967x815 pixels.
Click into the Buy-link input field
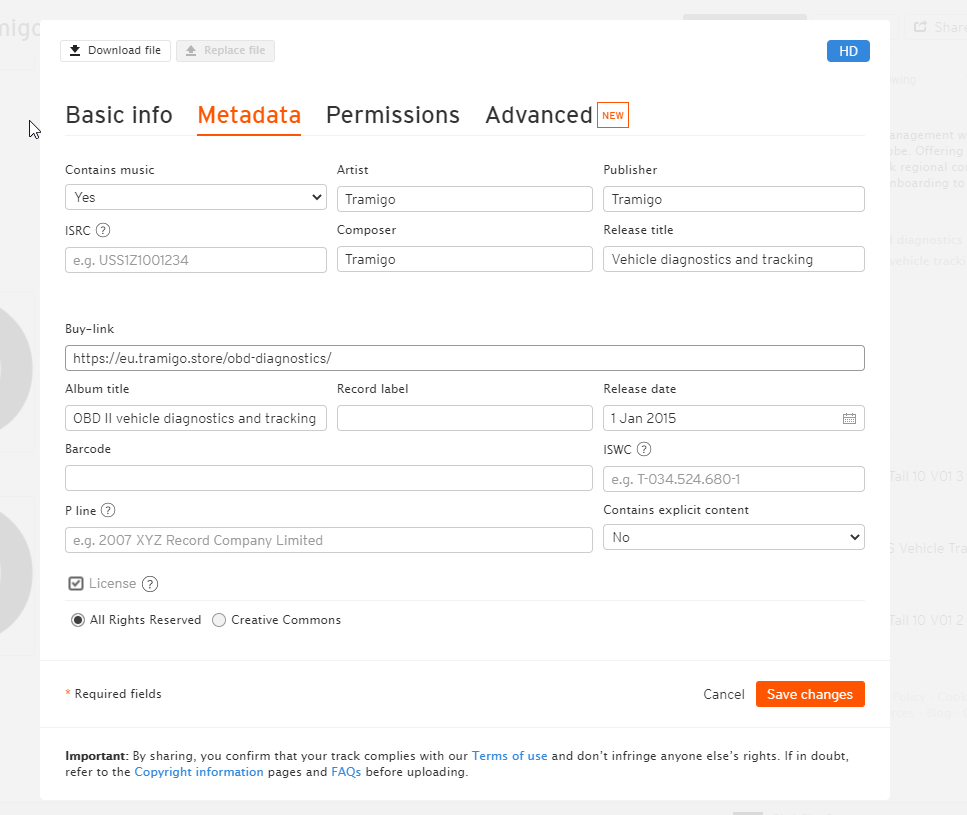(465, 358)
